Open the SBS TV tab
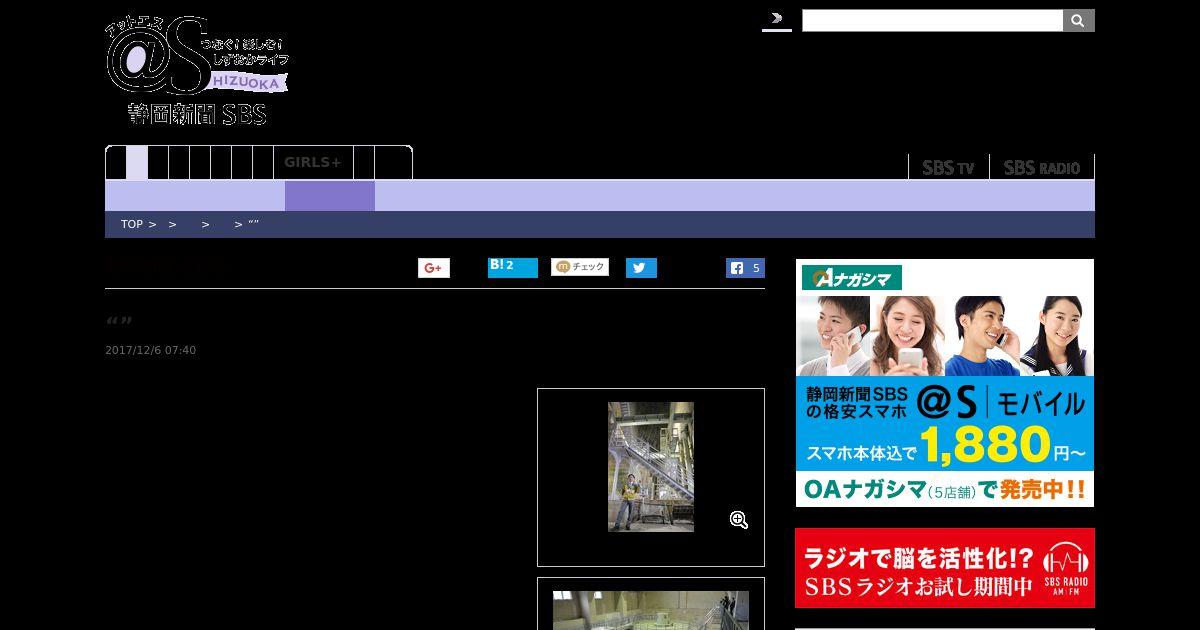The width and height of the screenshot is (1200, 630). click(948, 167)
